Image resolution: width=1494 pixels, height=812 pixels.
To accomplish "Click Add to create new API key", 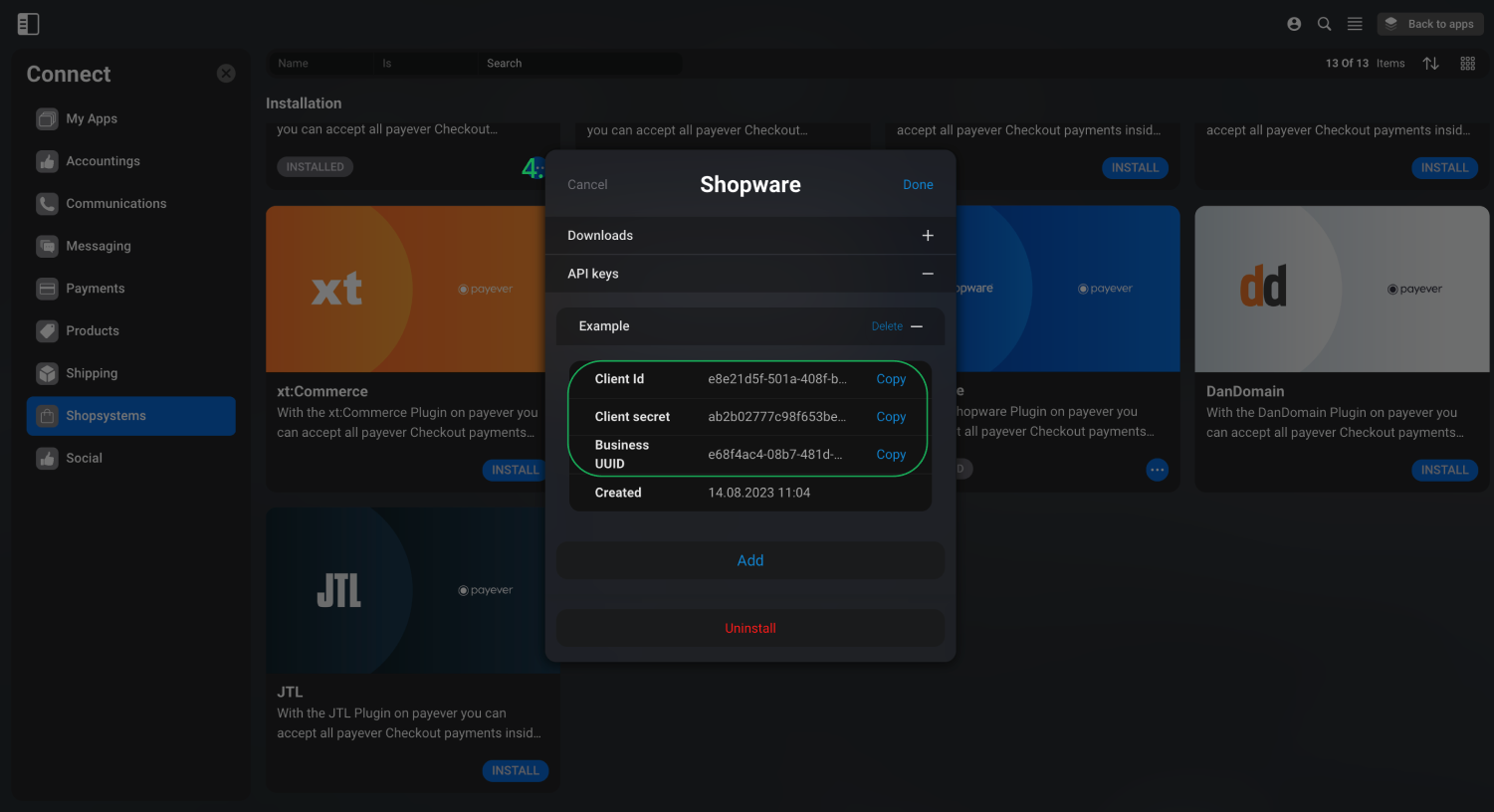I will [750, 561].
